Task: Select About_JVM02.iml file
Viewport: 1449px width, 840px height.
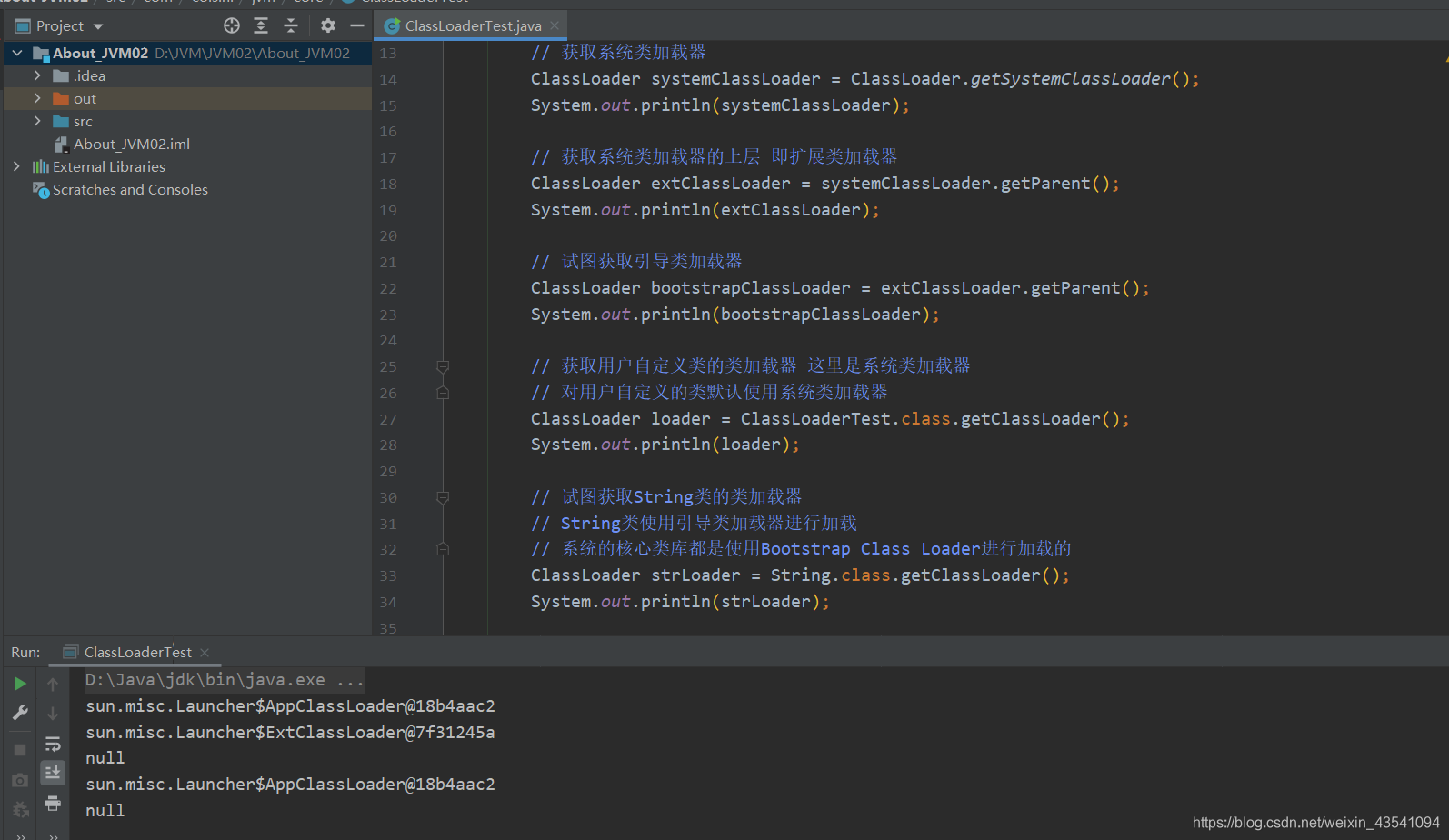Action: pyautogui.click(x=132, y=144)
